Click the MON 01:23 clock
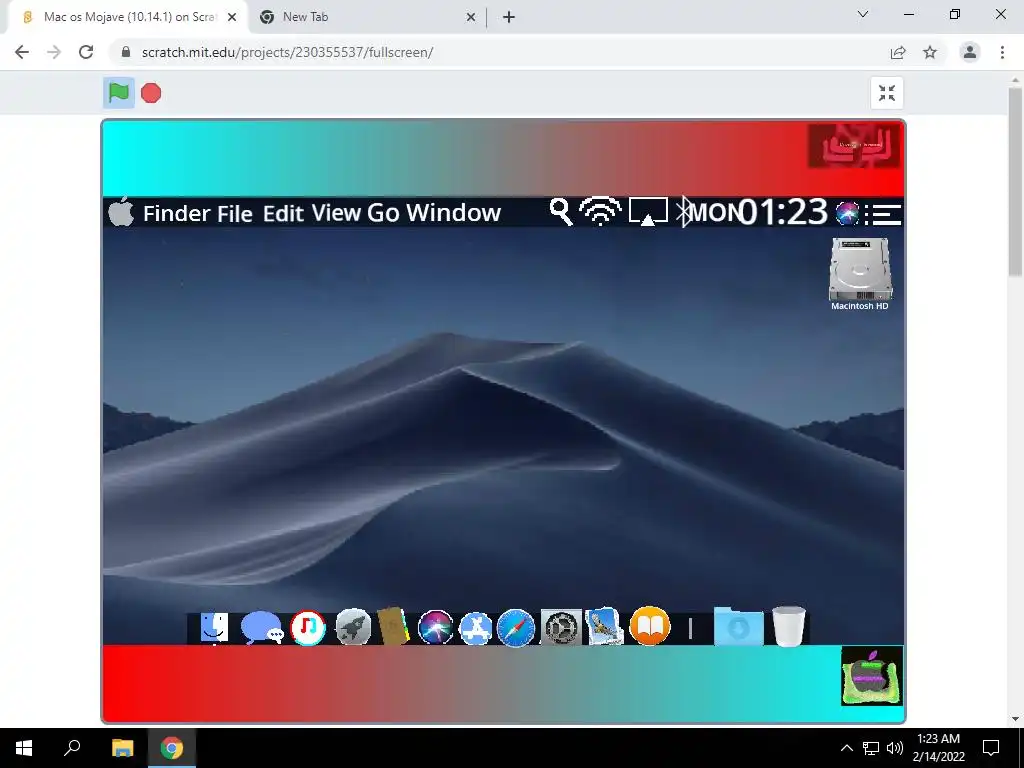1024x768 pixels. 759,212
